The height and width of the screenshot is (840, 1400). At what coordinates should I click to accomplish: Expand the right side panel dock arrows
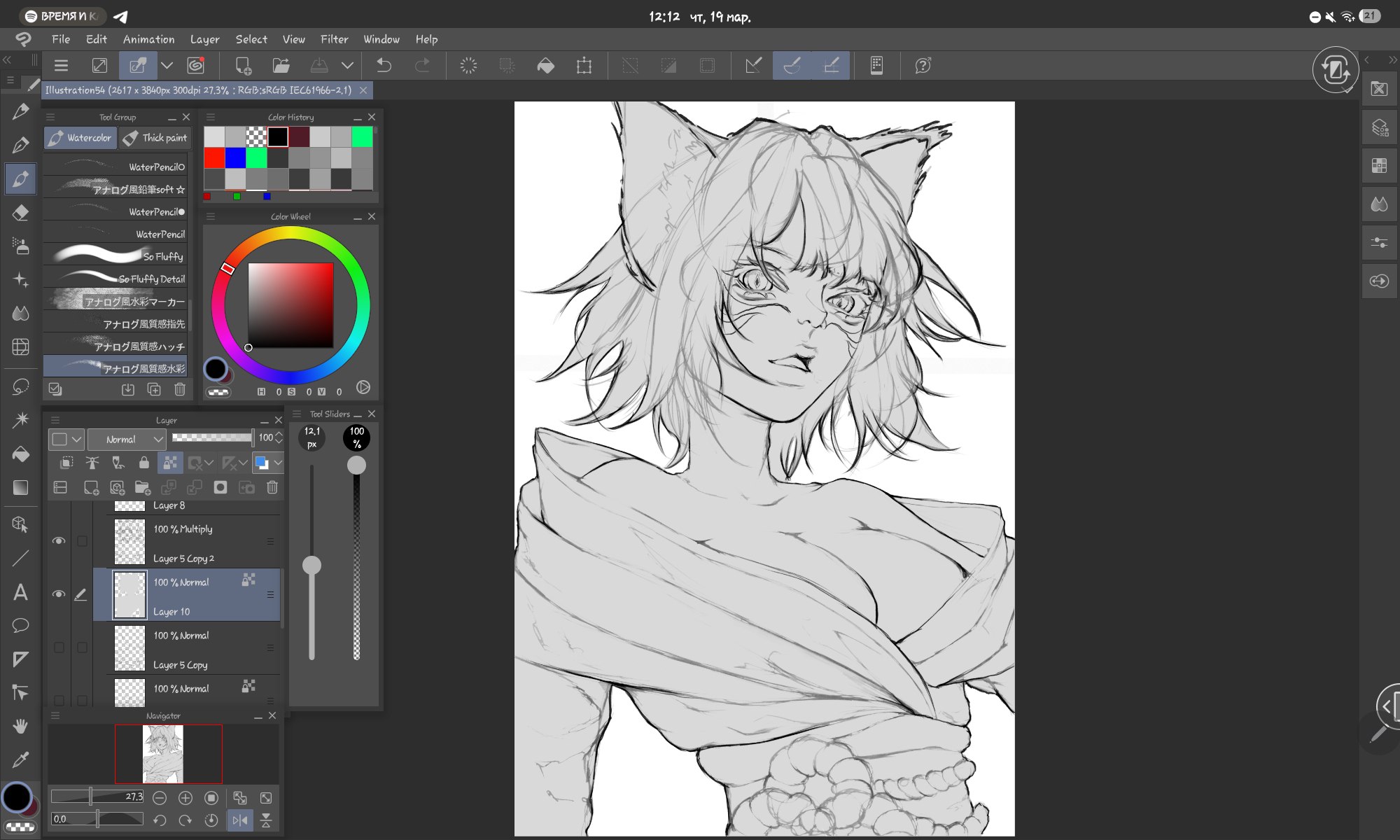tap(1393, 59)
